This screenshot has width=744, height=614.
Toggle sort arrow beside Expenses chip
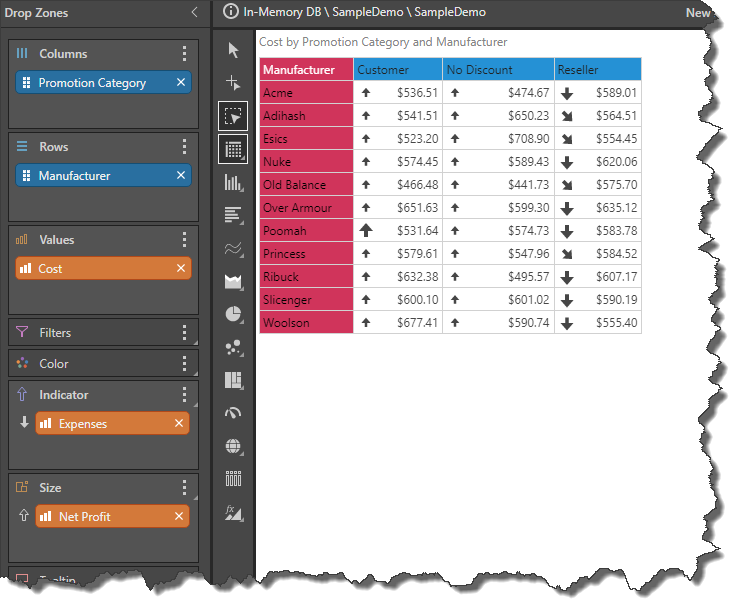24,423
